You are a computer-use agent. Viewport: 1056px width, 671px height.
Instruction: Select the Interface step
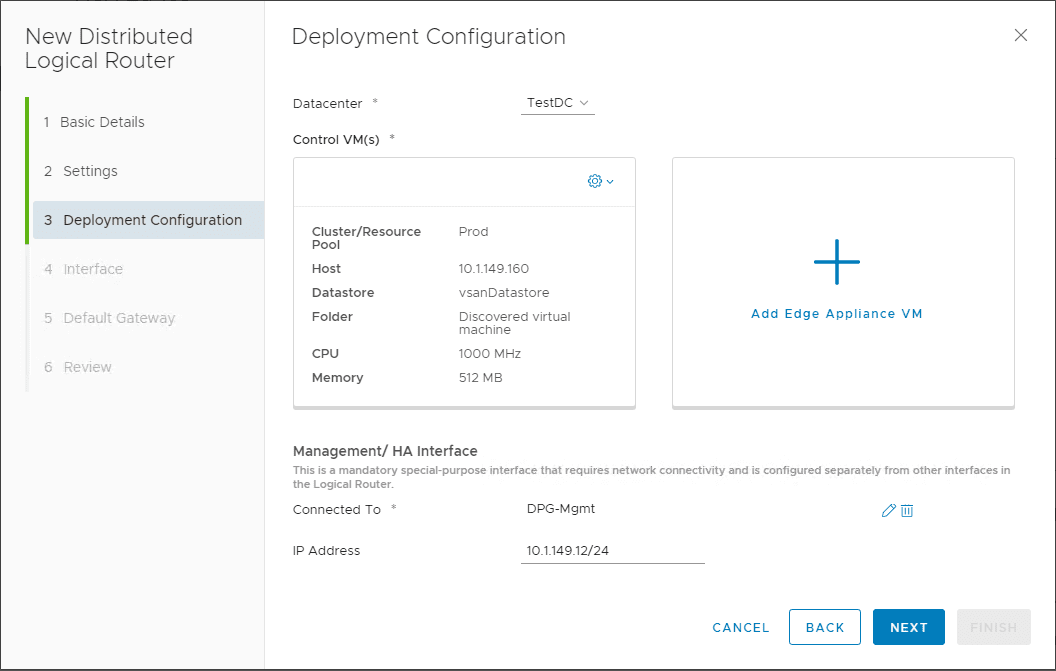tap(89, 268)
